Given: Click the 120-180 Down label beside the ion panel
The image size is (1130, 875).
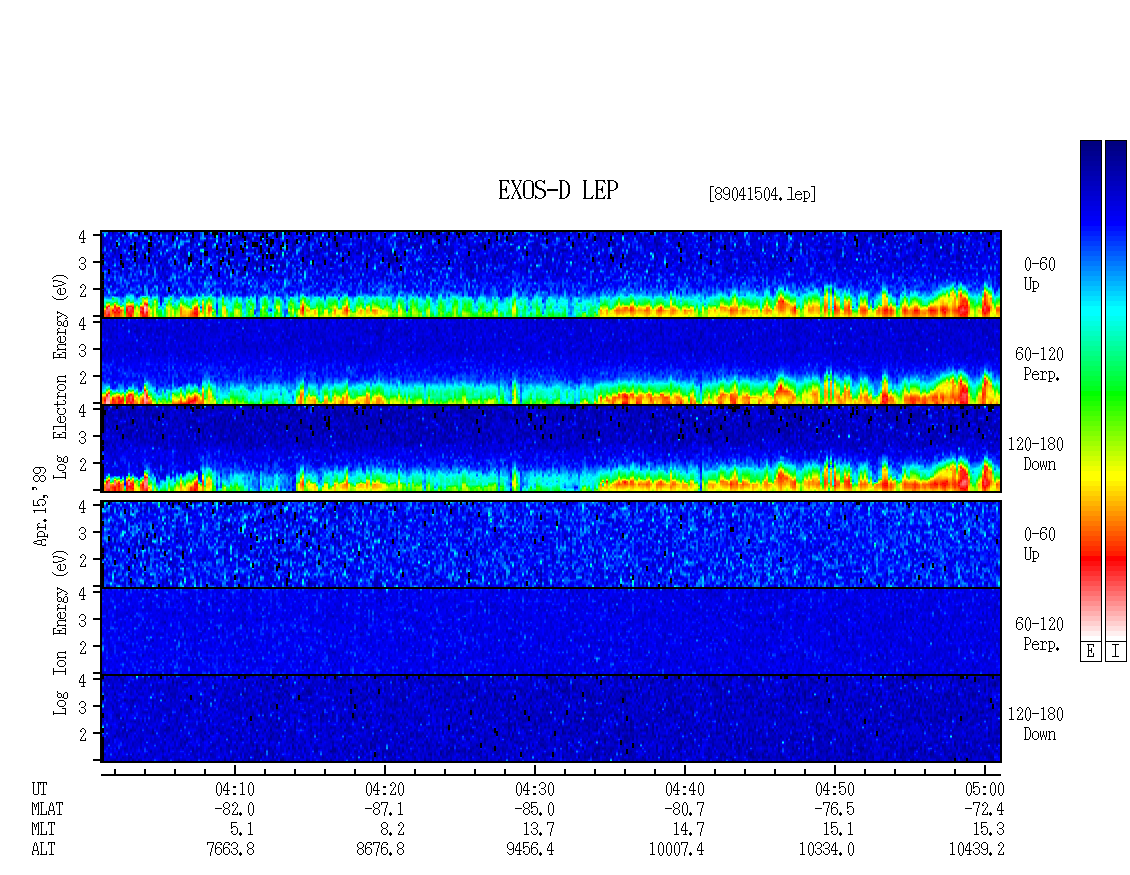Looking at the screenshot, I should click(1036, 724).
